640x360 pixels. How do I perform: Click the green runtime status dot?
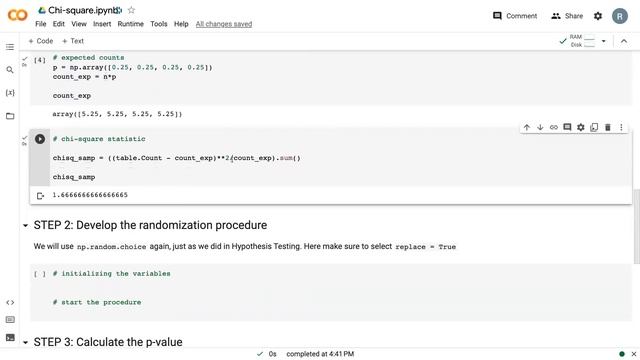point(622,354)
